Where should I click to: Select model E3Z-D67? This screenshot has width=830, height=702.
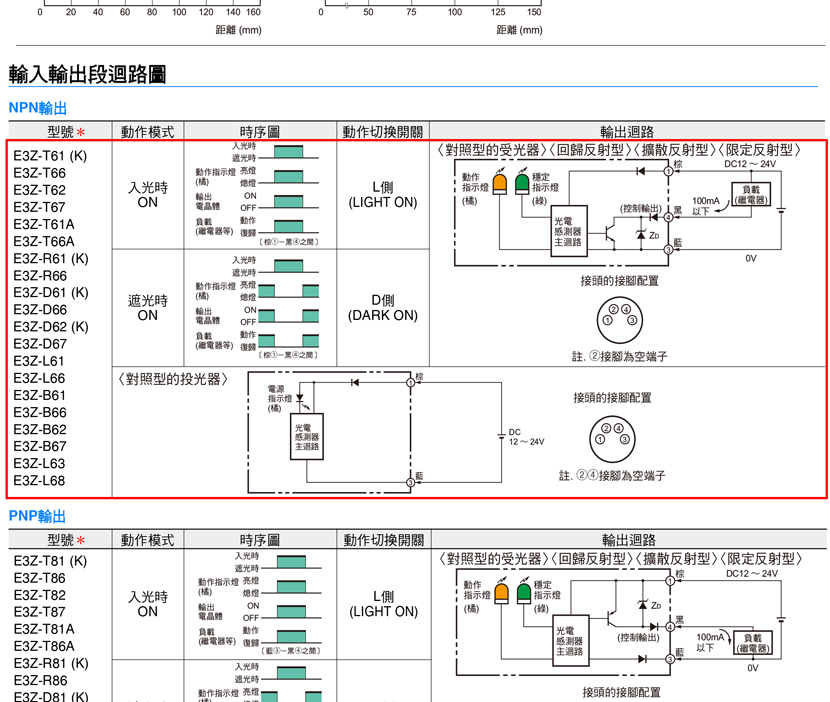(x=40, y=344)
